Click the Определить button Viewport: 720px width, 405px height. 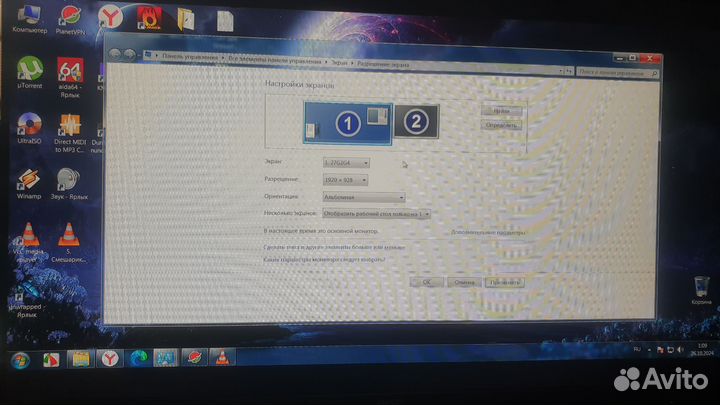[501, 126]
